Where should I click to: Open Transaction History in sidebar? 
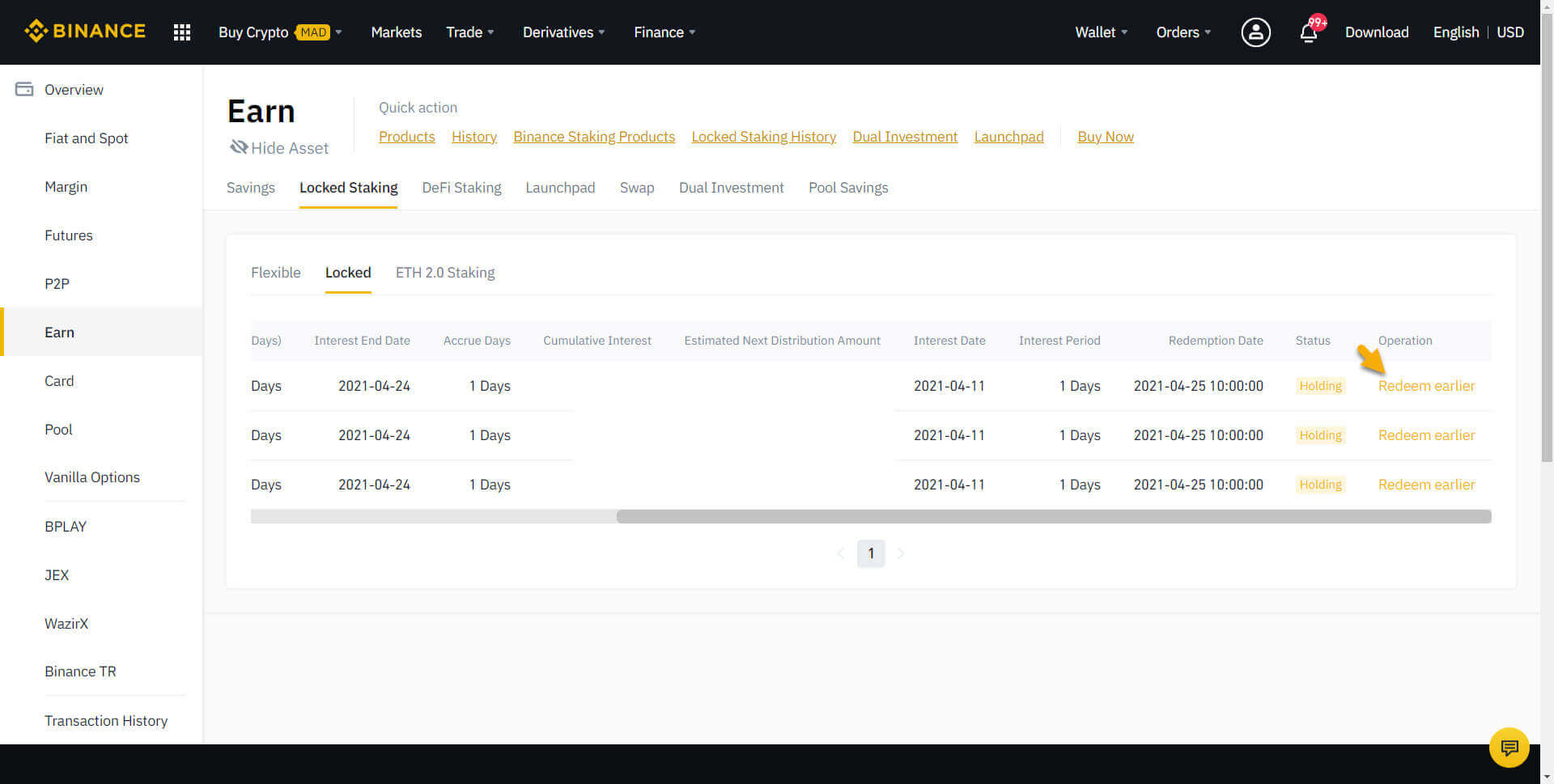106,721
